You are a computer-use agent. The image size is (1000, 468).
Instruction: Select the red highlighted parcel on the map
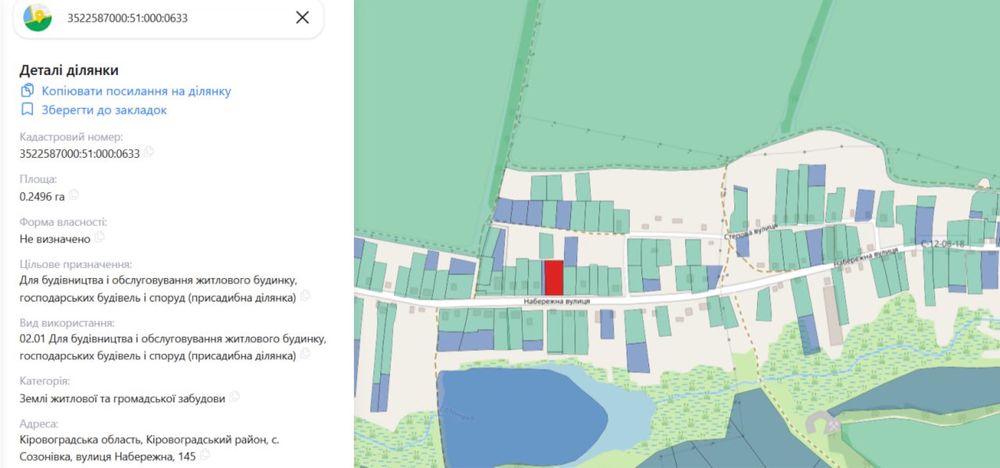554,277
